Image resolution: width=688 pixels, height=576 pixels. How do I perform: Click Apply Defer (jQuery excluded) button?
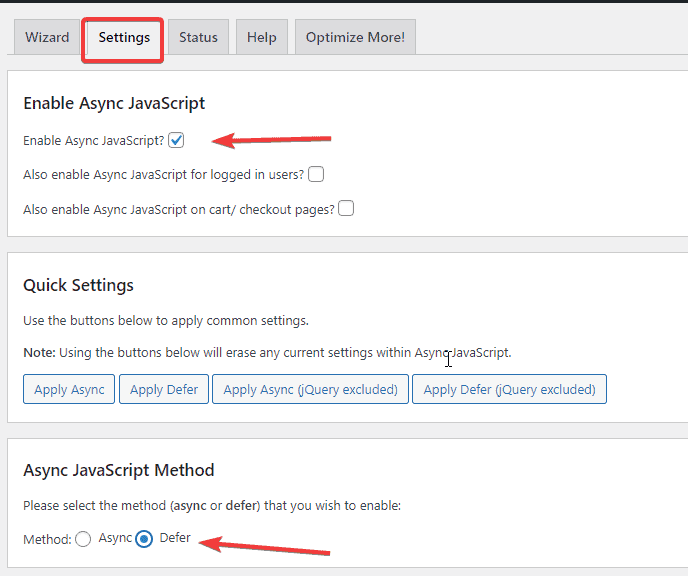coord(509,389)
